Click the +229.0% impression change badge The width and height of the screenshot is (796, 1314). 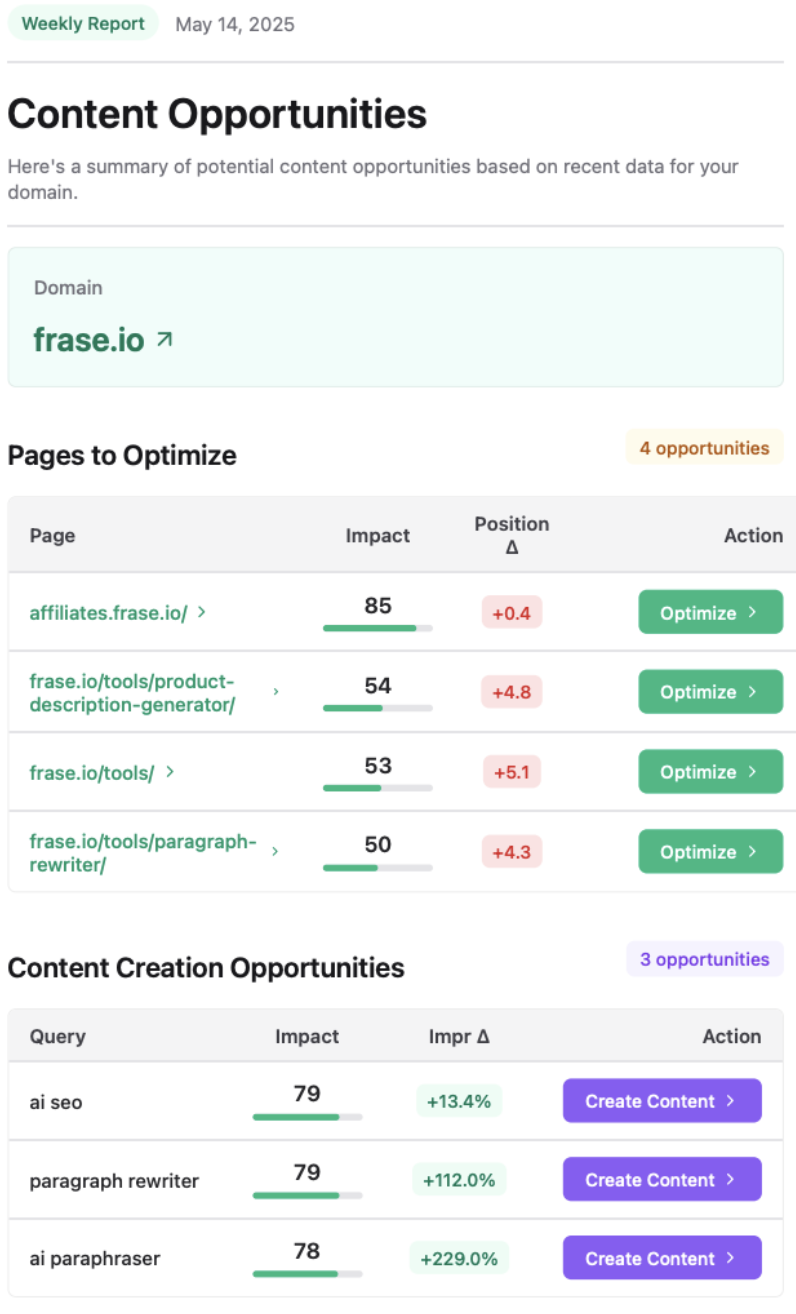459,1258
